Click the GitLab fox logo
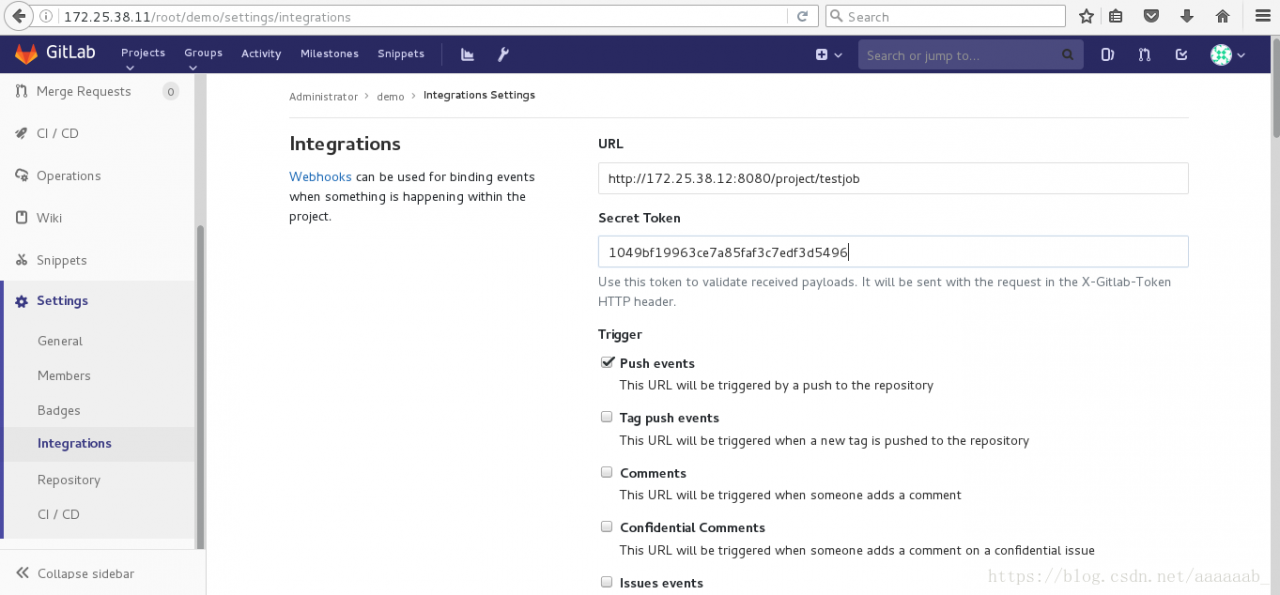The width and height of the screenshot is (1280, 595). click(x=26, y=54)
